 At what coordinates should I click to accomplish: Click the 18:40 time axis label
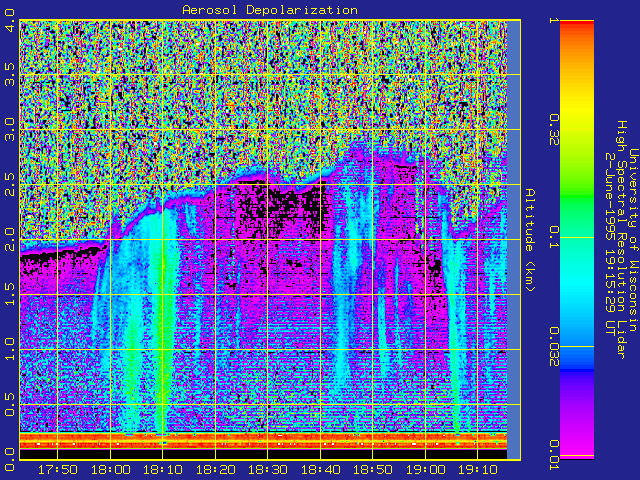pyautogui.click(x=320, y=470)
